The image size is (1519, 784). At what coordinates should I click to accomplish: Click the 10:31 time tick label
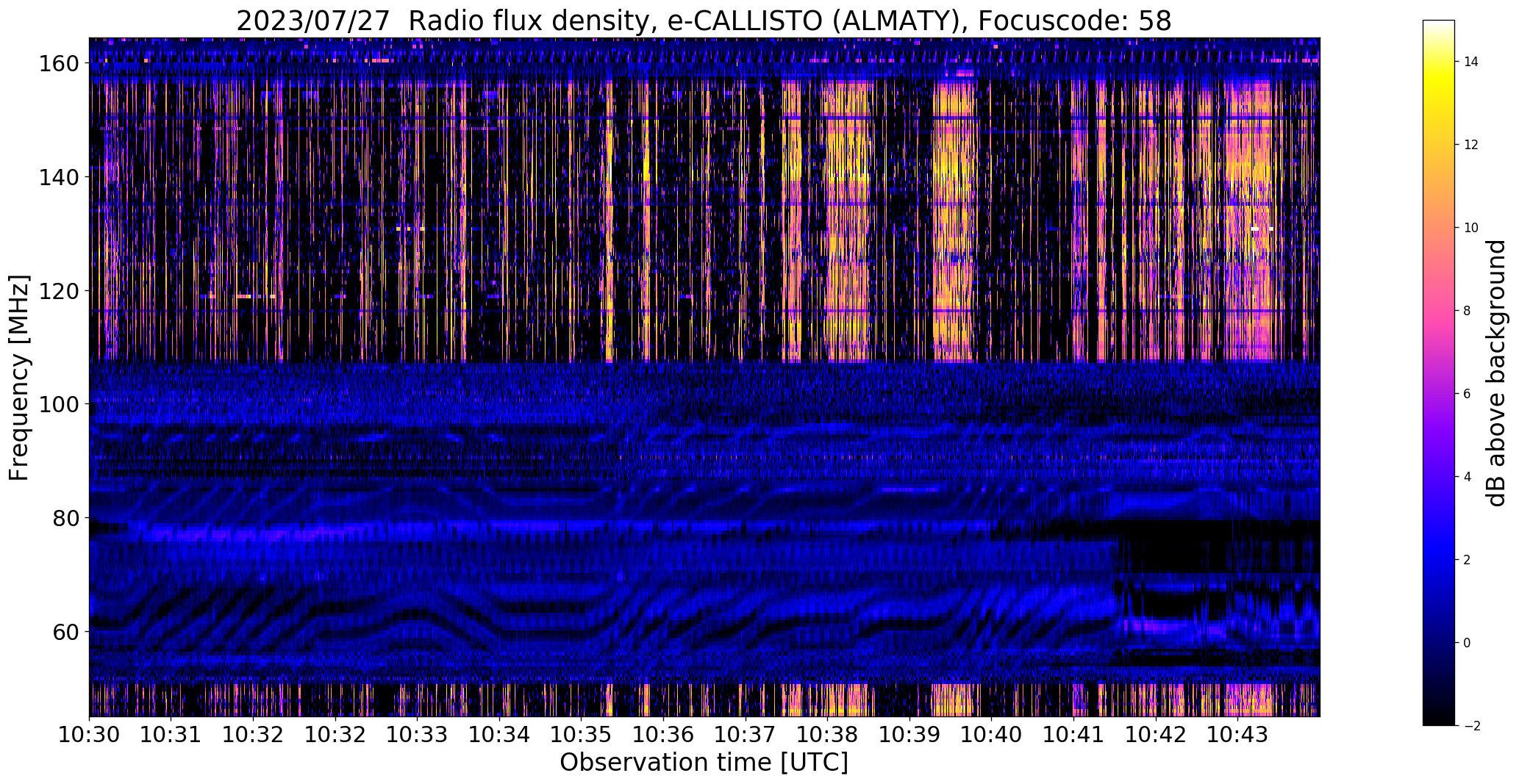171,735
